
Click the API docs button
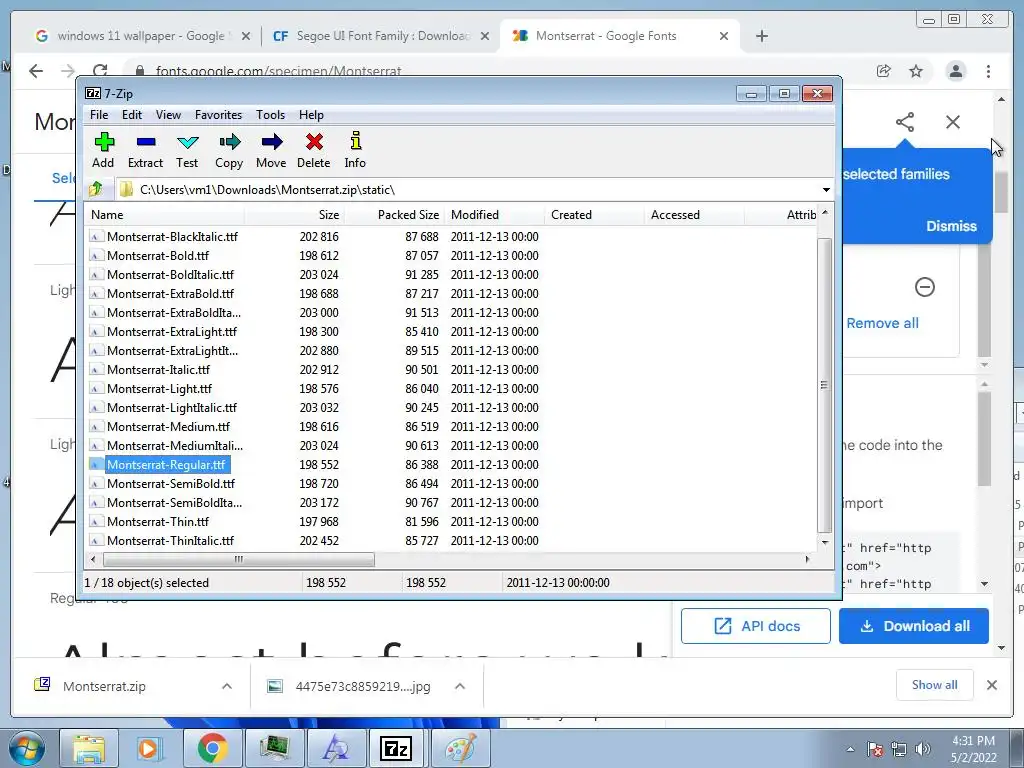coord(756,626)
